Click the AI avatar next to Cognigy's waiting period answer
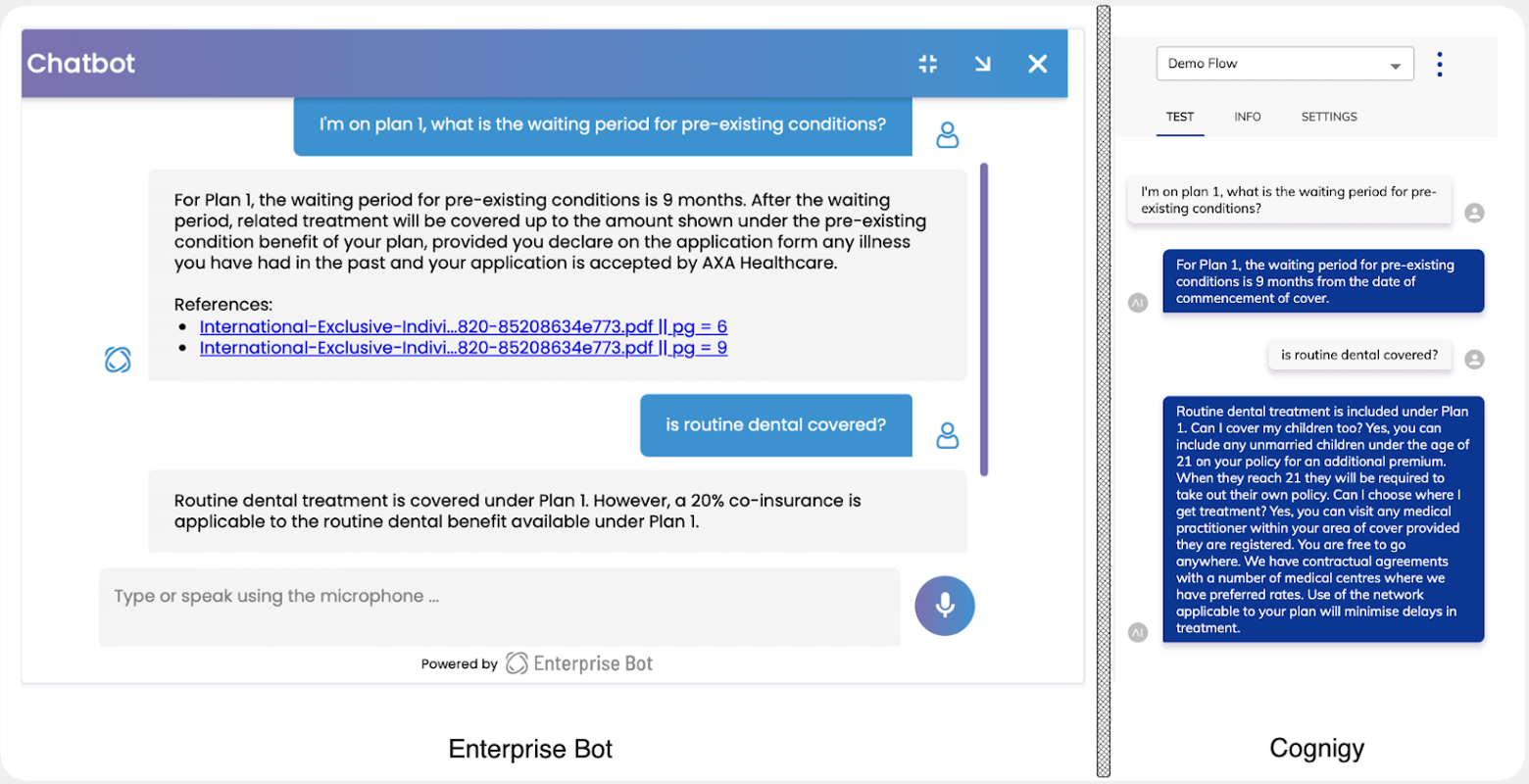 pos(1138,302)
